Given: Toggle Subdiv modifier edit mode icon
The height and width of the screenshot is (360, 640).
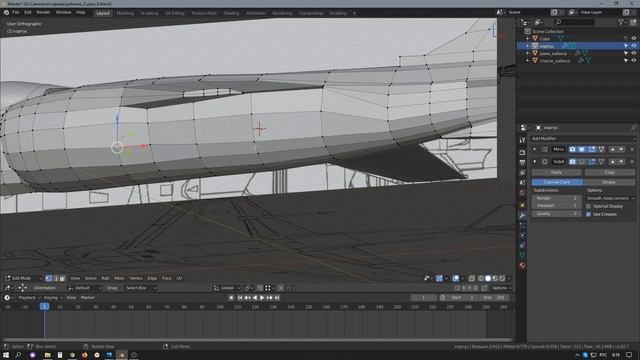Looking at the screenshot, I should [x=592, y=162].
